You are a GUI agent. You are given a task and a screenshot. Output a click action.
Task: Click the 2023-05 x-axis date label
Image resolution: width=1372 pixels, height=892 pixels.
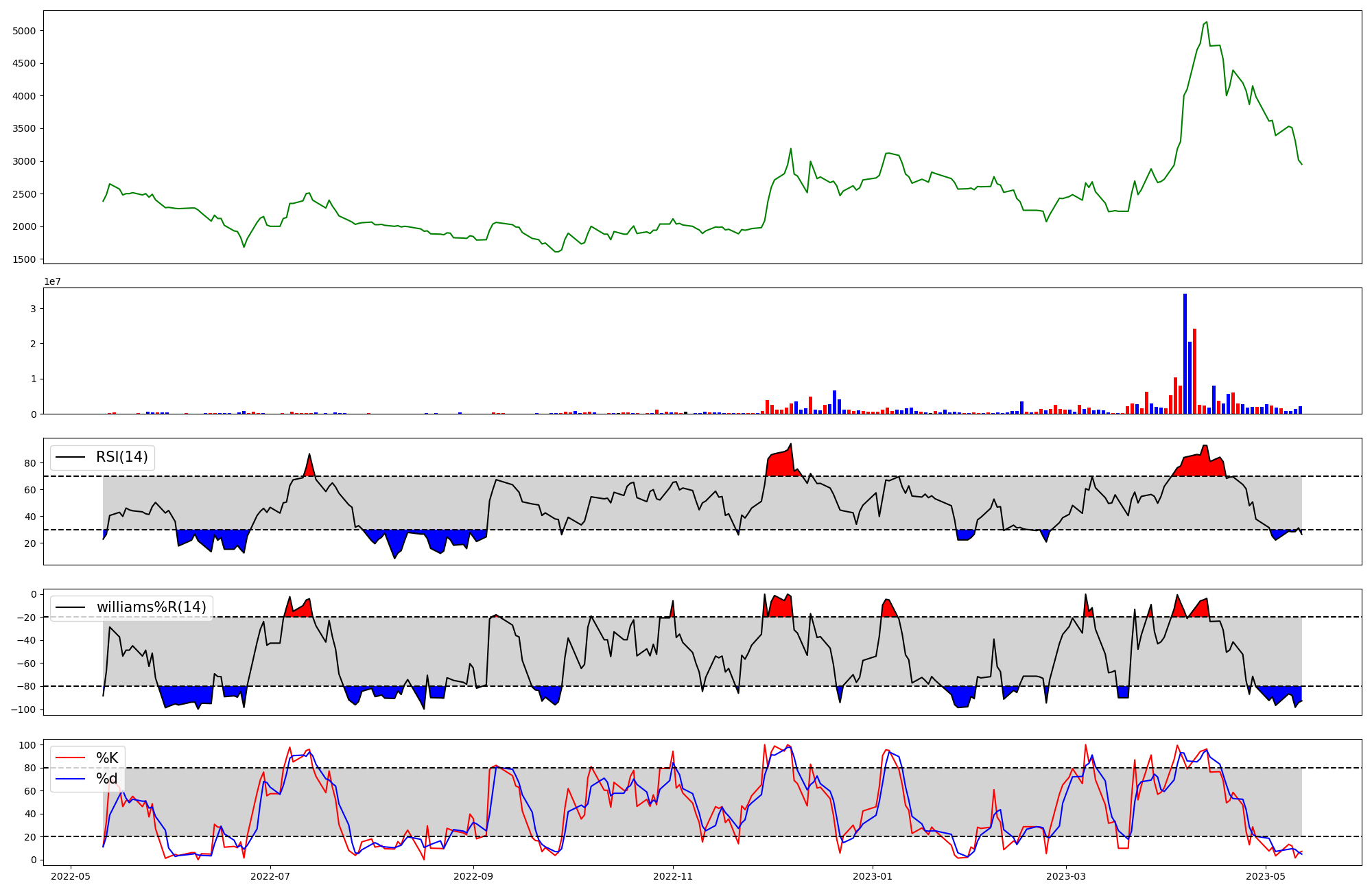[x=1265, y=876]
